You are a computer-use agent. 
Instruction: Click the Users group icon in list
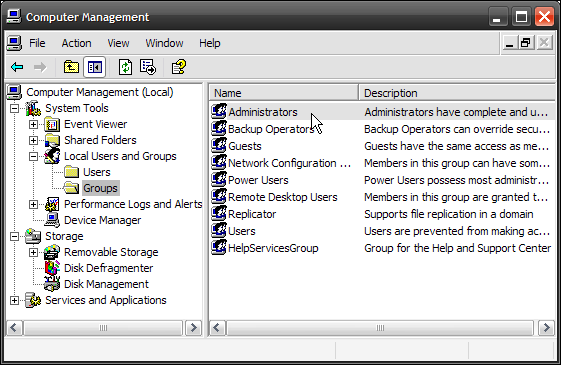[219, 230]
